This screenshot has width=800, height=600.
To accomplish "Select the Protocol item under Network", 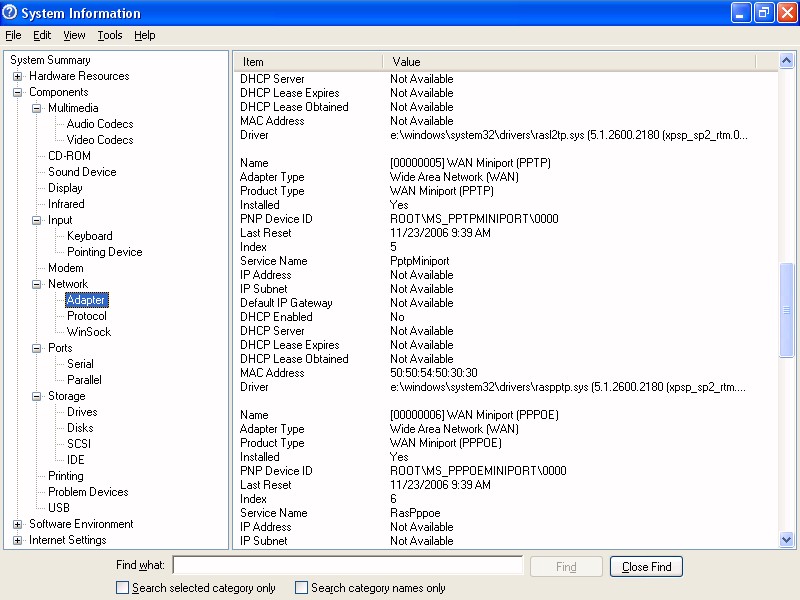I will (x=86, y=316).
